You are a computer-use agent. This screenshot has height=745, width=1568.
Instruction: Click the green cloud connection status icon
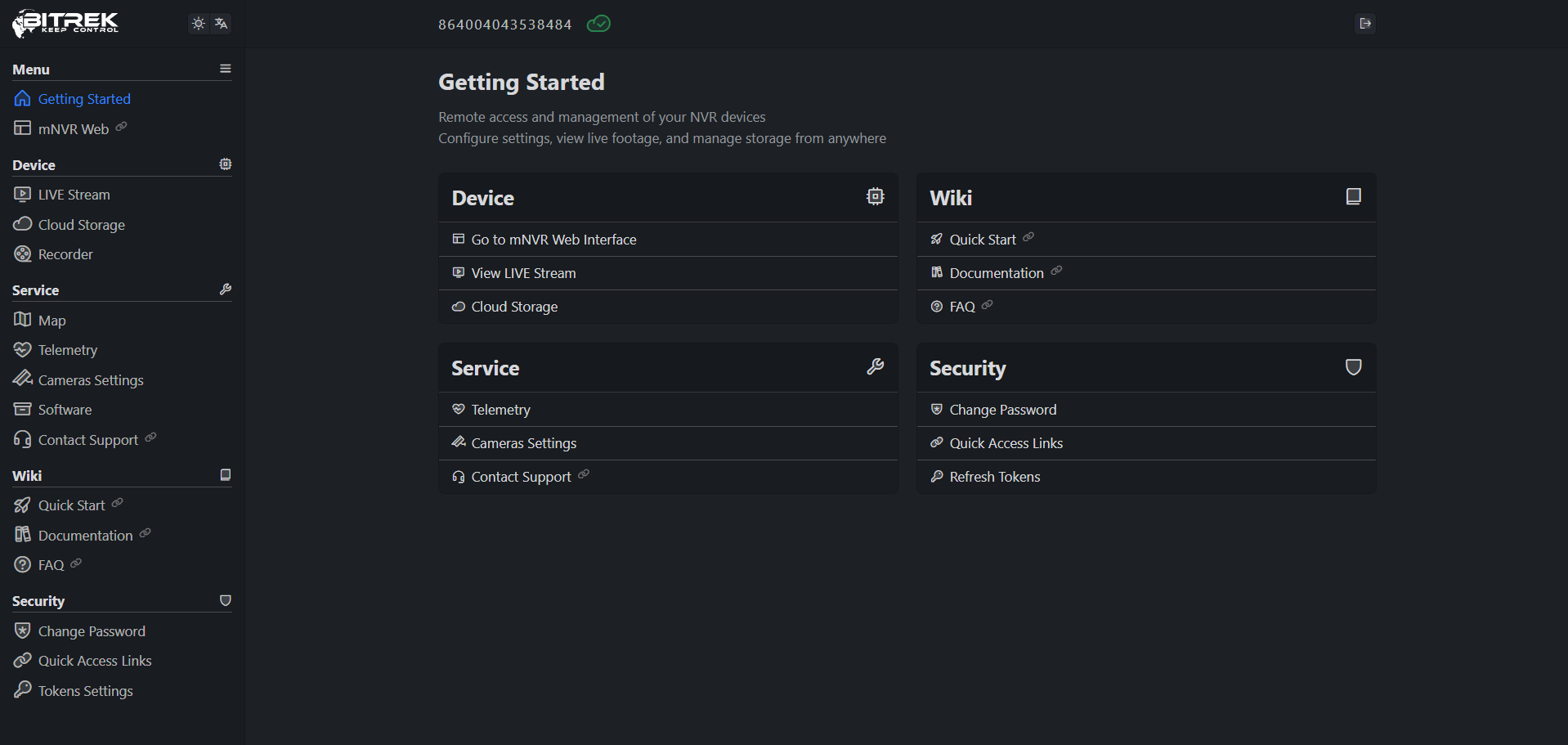pos(598,24)
